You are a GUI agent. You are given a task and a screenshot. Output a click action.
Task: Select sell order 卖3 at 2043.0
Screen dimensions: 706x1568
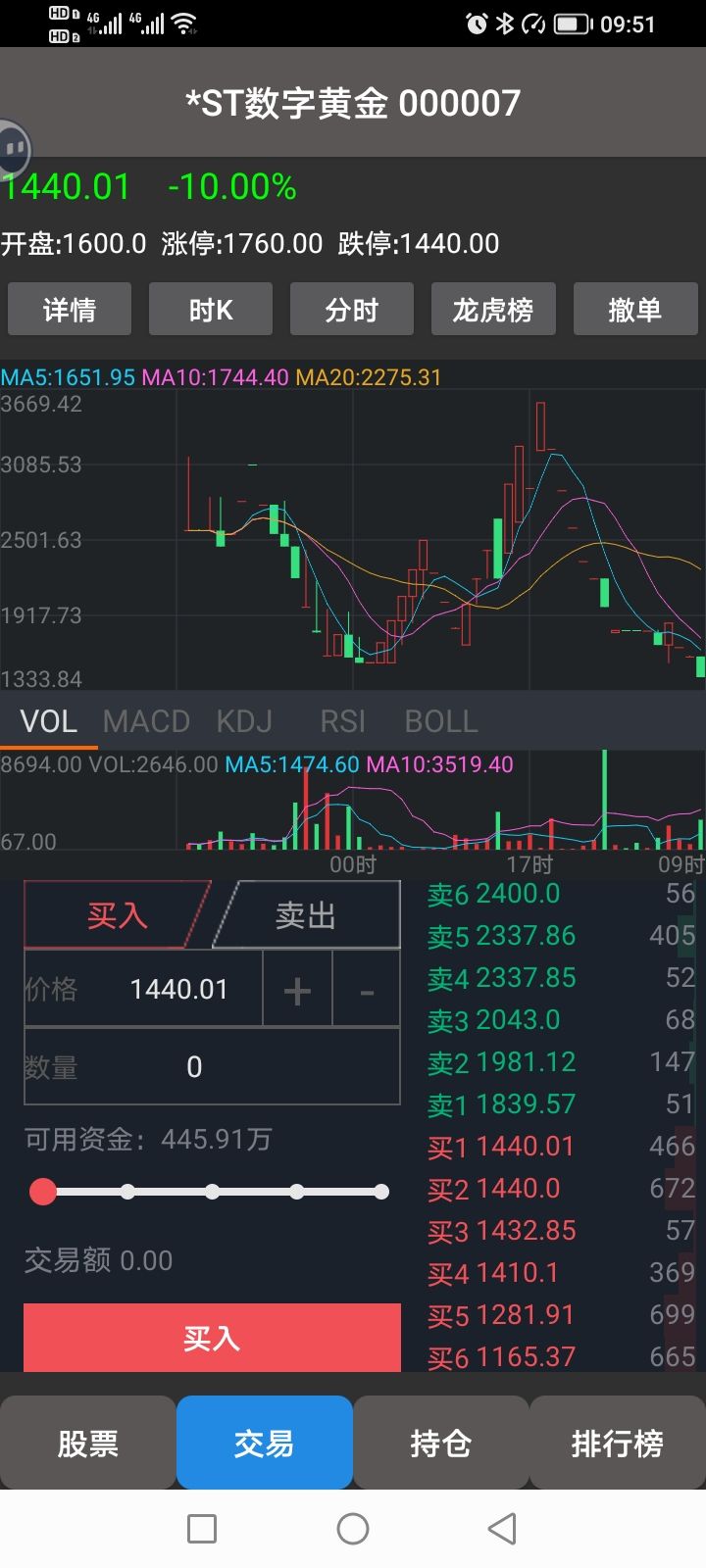tap(561, 1020)
